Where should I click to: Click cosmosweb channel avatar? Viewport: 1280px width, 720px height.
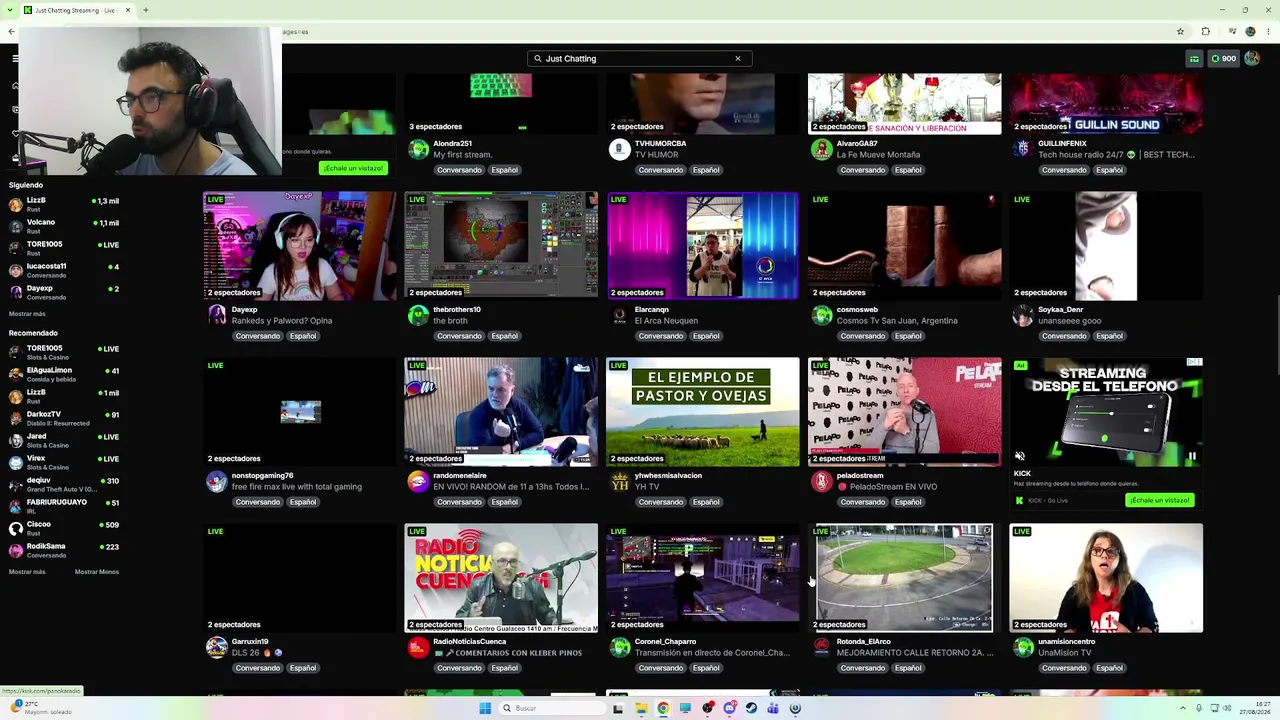click(x=821, y=315)
